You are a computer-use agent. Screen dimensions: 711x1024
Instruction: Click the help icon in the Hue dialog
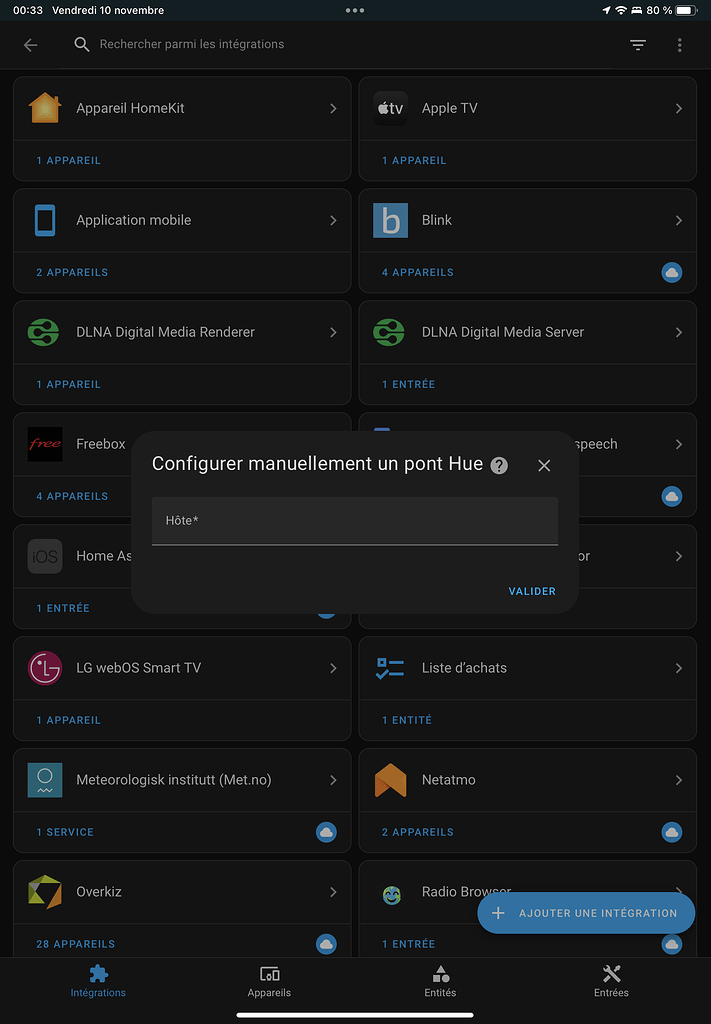click(497, 464)
